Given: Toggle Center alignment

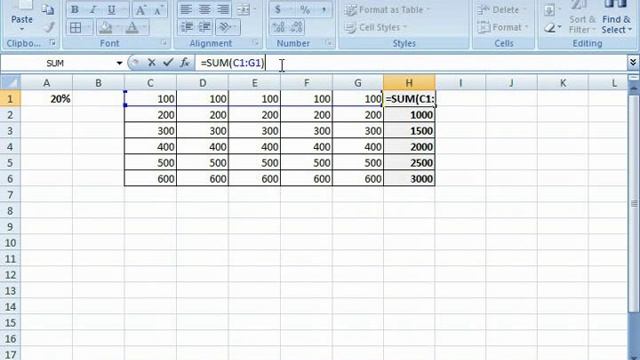Looking at the screenshot, I should point(204,9).
